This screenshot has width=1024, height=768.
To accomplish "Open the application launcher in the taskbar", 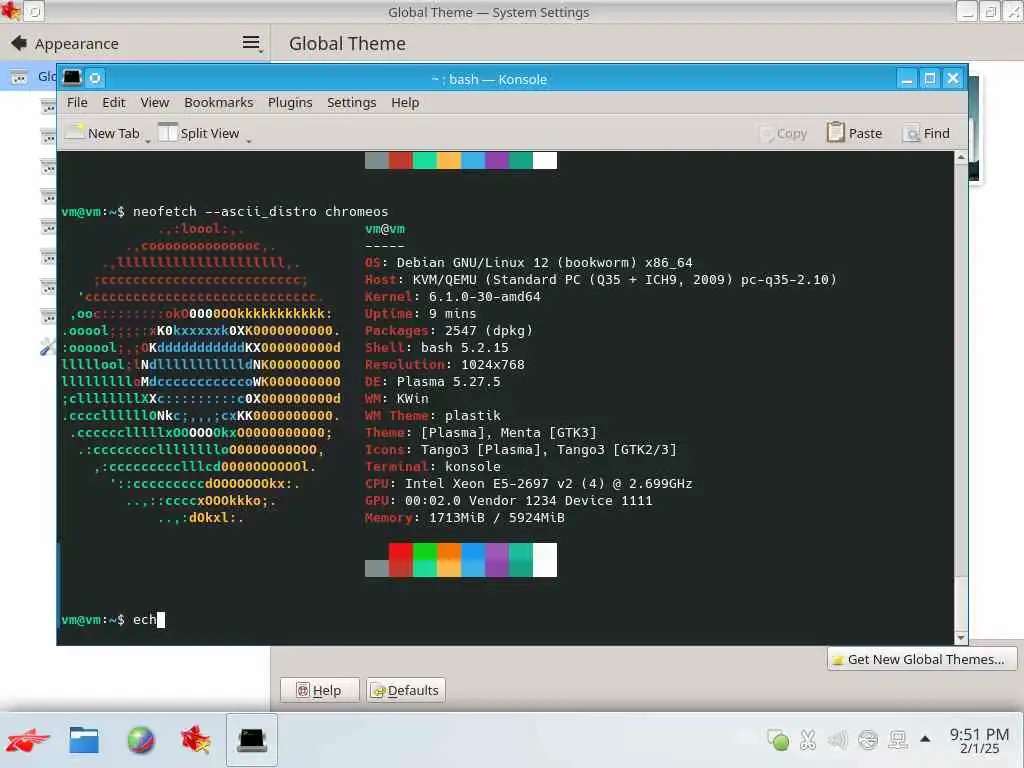I will (x=27, y=740).
